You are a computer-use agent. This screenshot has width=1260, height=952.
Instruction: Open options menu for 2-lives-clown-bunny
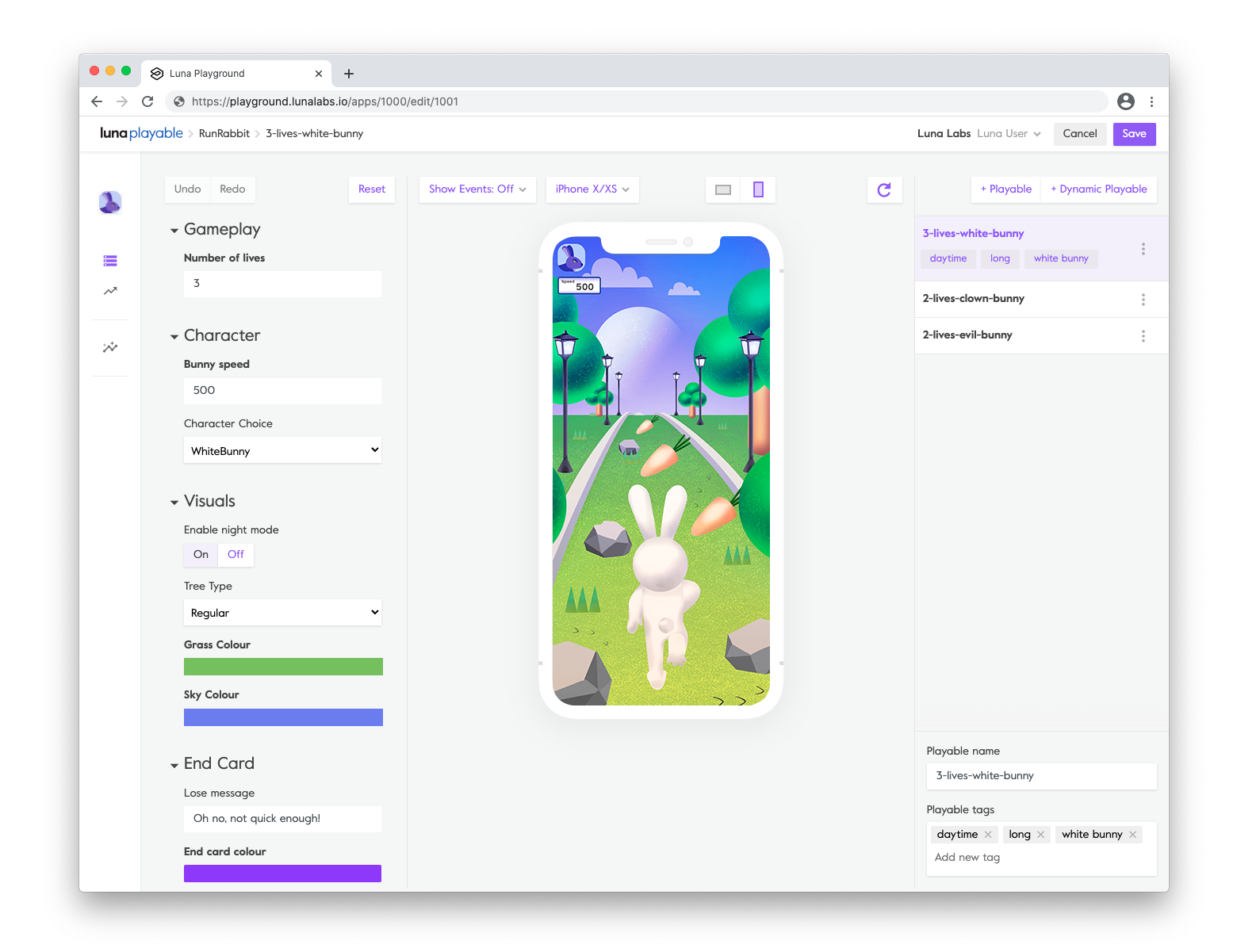click(1143, 300)
